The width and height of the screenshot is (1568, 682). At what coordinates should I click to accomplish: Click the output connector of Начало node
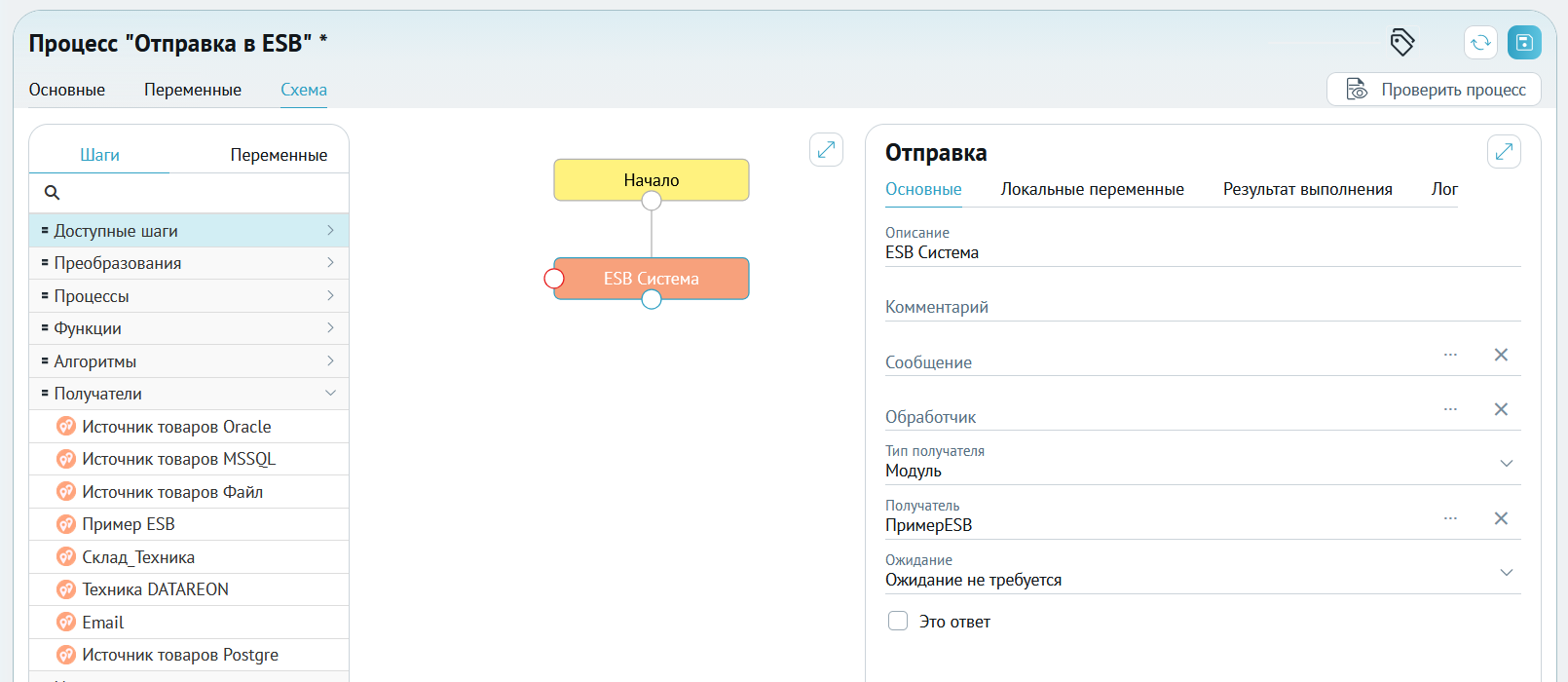click(x=652, y=201)
